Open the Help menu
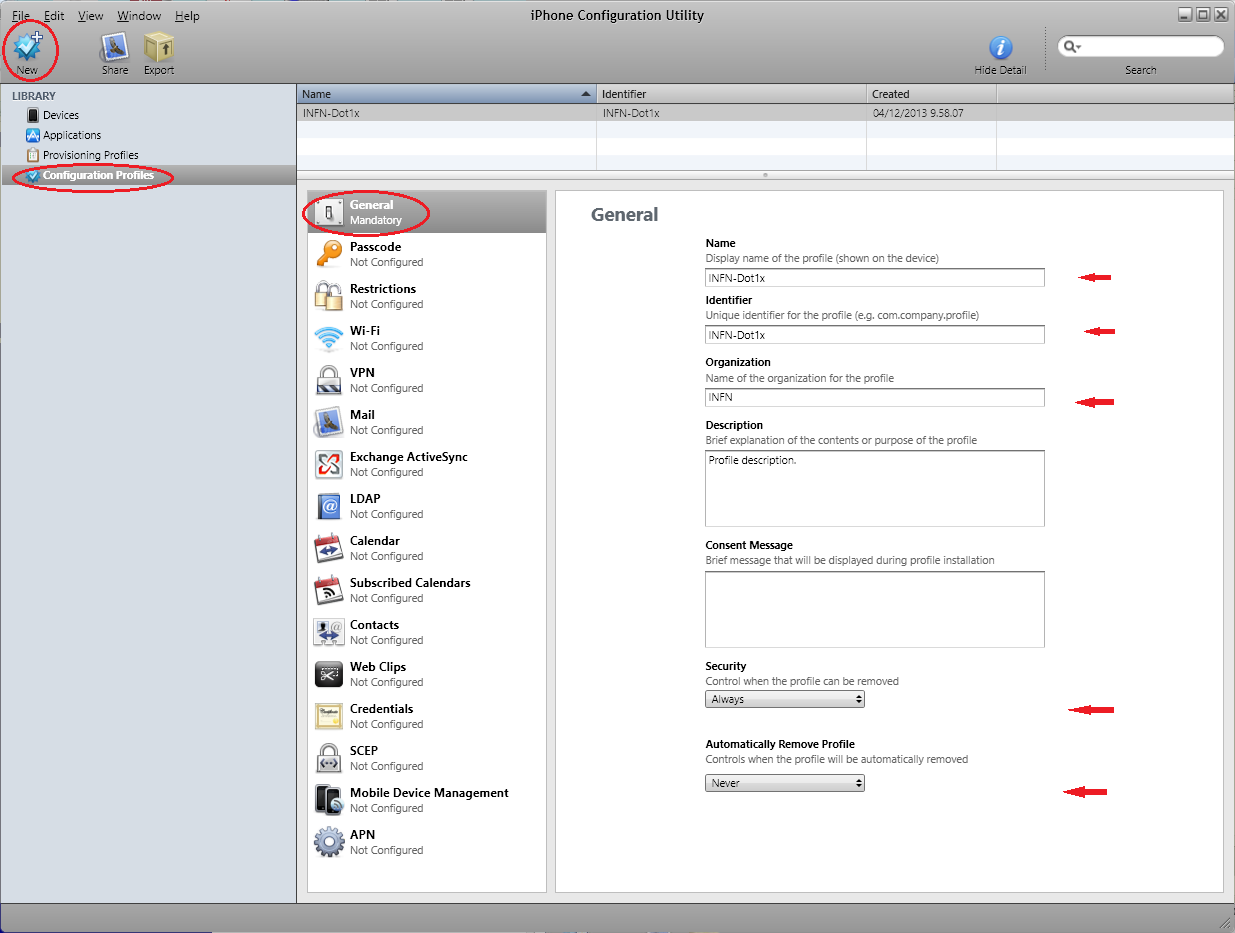The width and height of the screenshot is (1235, 933). (x=187, y=16)
